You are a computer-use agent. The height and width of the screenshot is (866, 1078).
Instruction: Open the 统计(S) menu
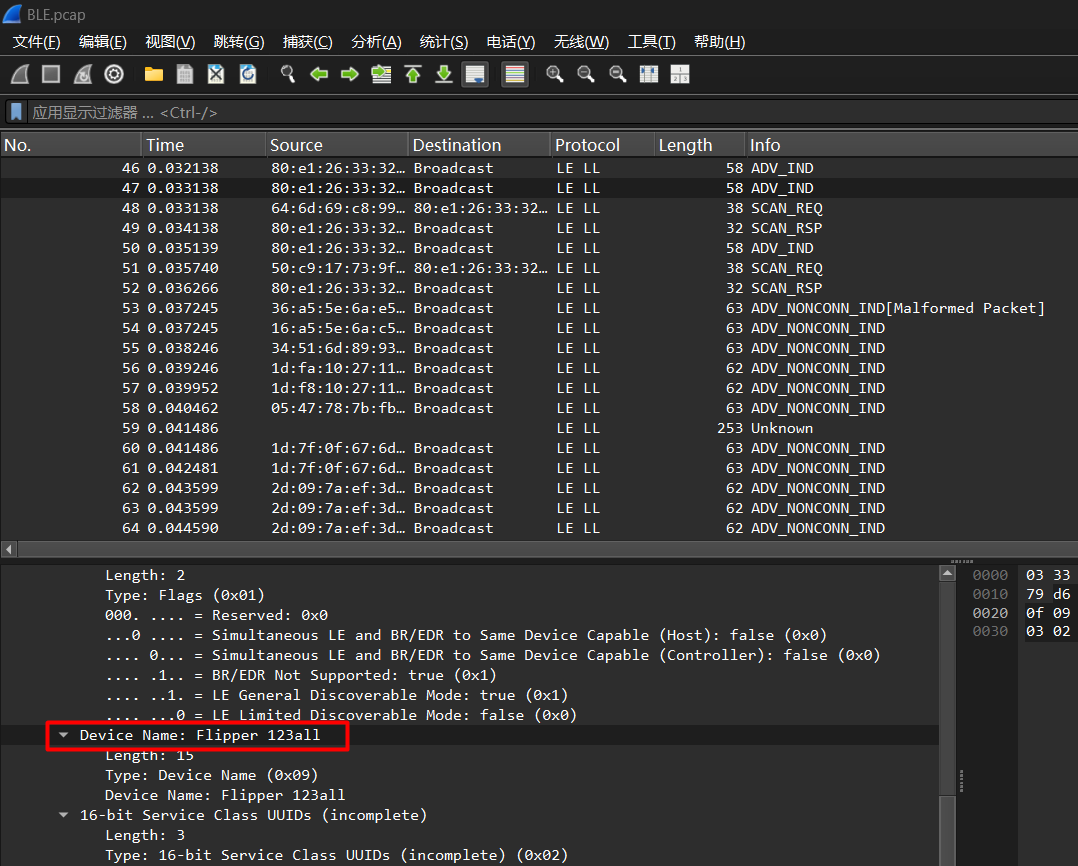coord(443,42)
